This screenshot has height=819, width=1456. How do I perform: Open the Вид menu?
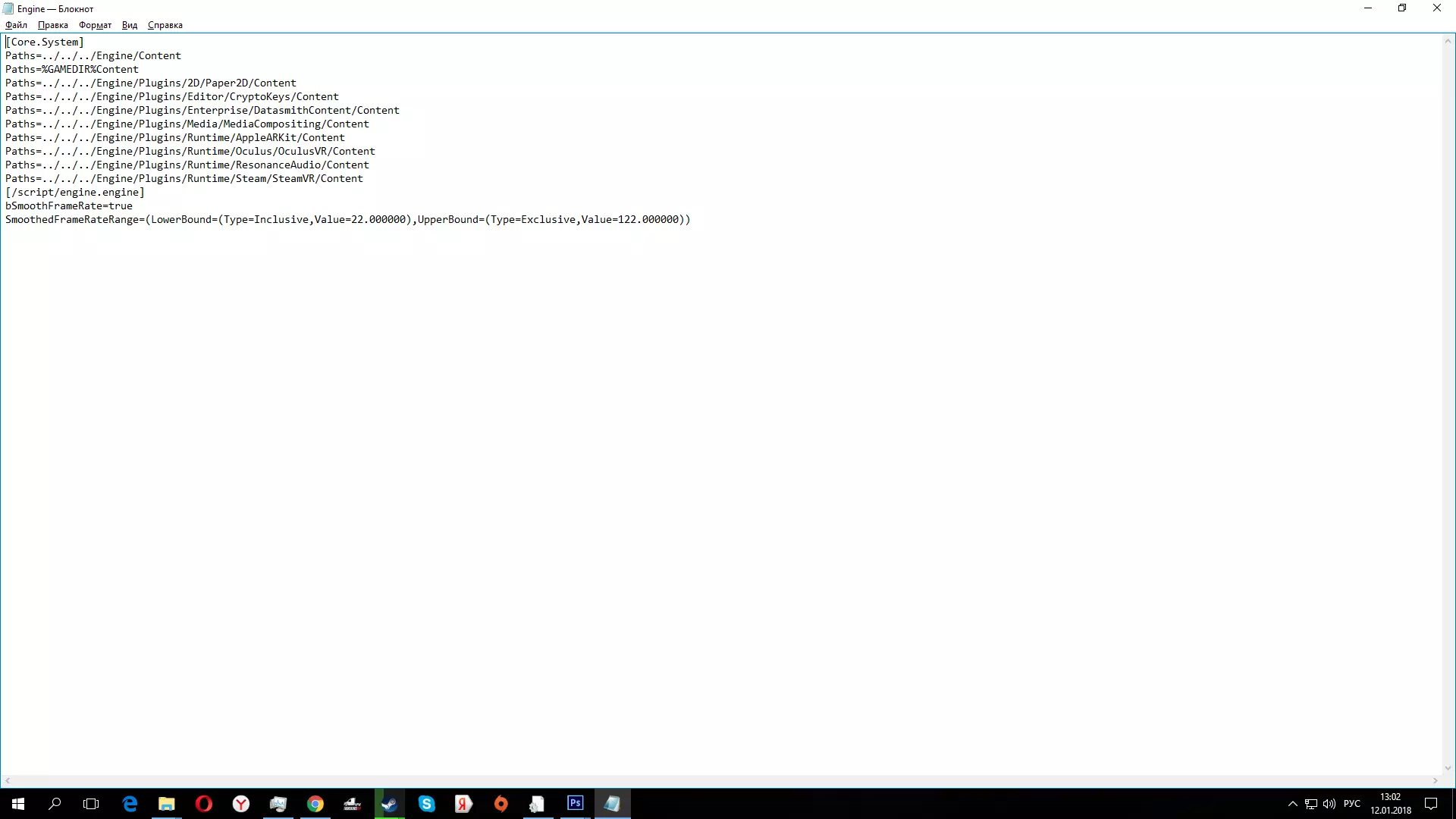[130, 25]
